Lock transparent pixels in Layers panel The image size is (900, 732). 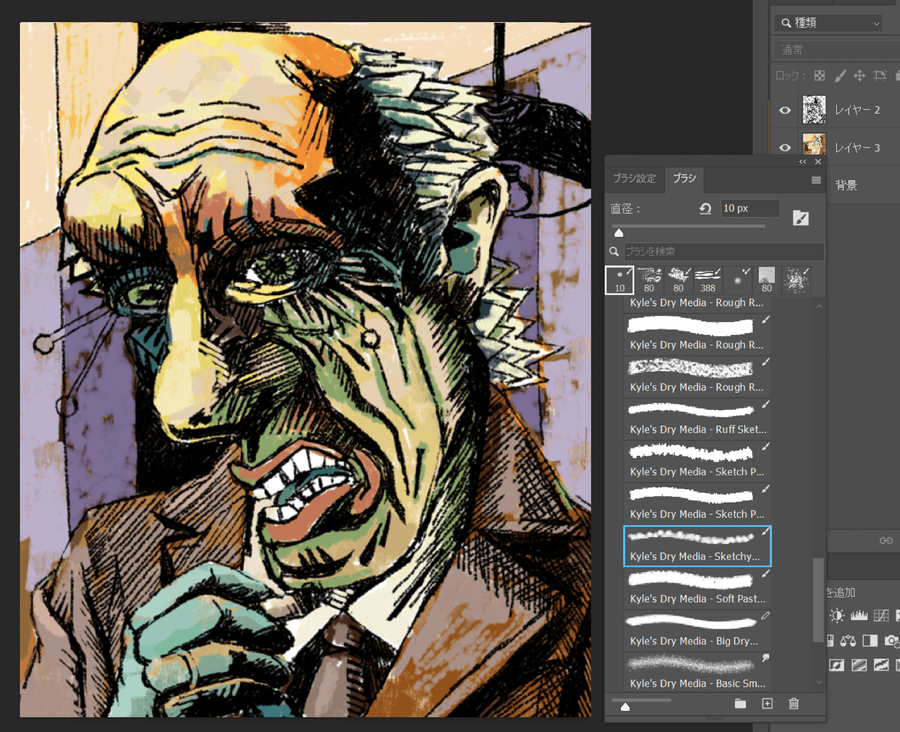(820, 76)
